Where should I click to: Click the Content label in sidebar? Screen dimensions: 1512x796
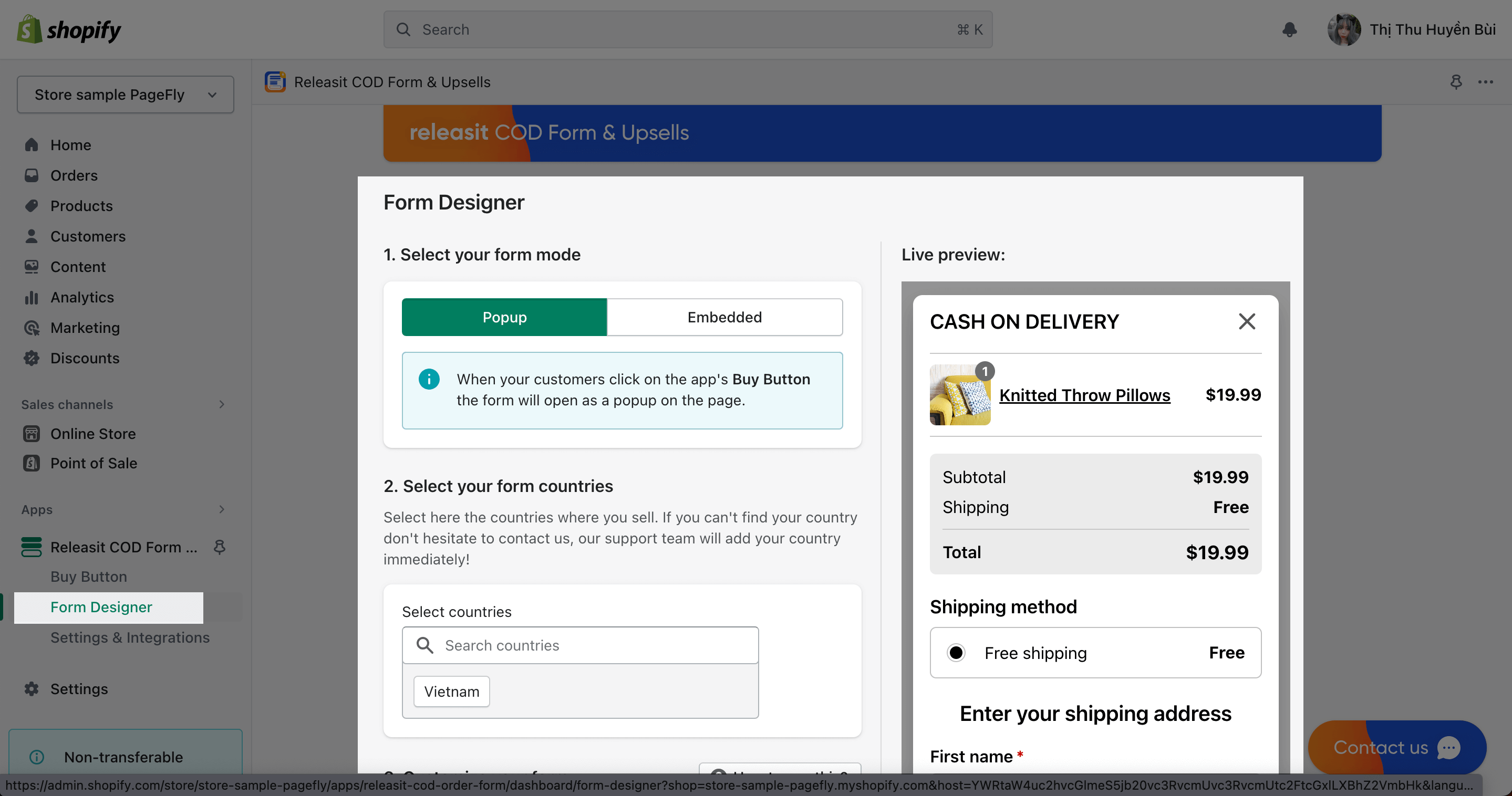click(78, 267)
